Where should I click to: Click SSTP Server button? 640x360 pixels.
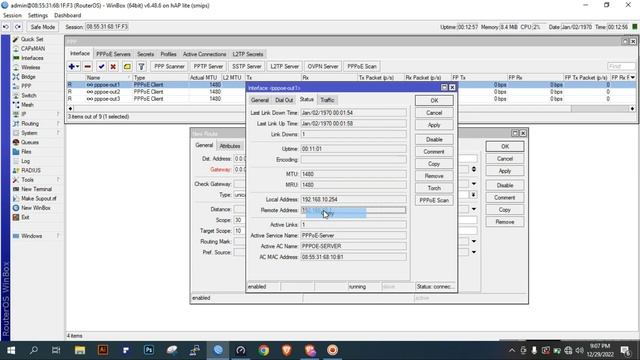[x=247, y=67]
